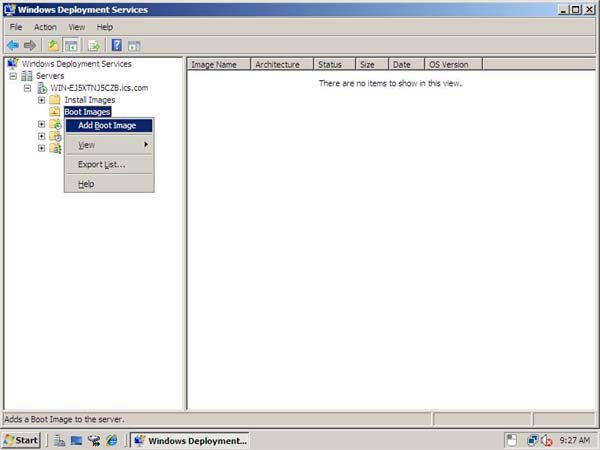Choose Help from the context menu
Screen dimensions: 600x450
[109, 184]
